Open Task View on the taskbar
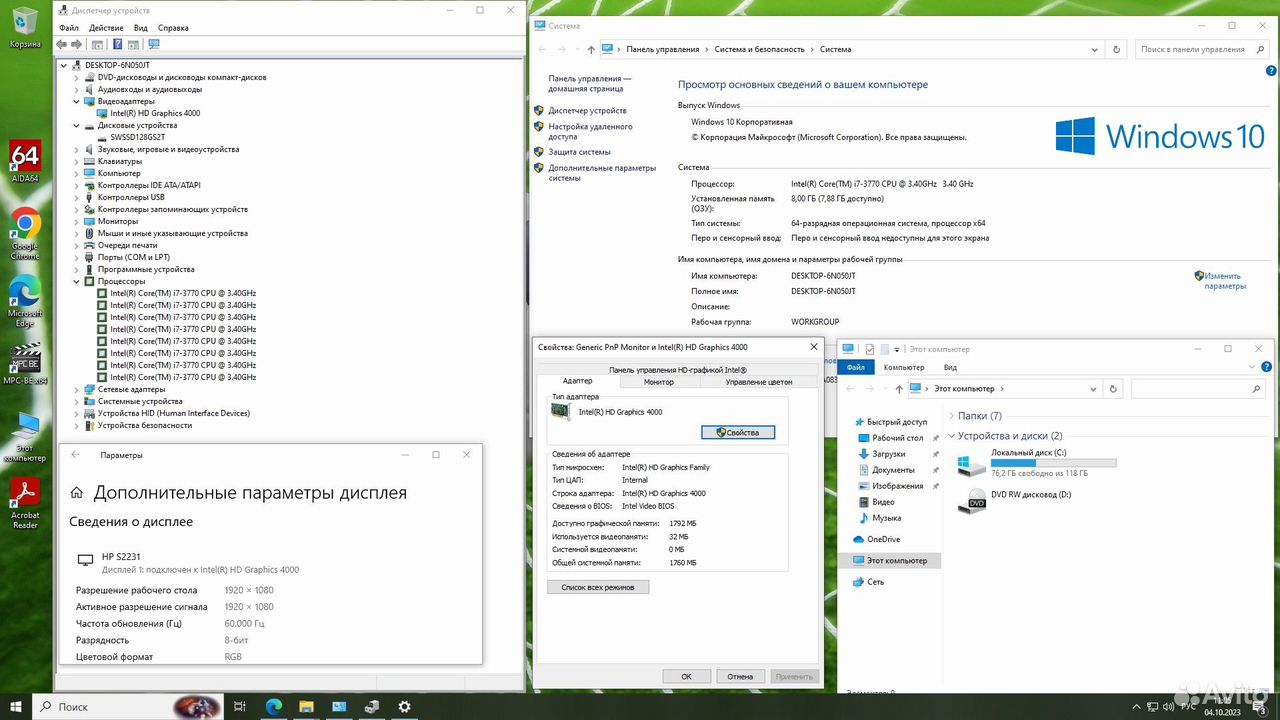The image size is (1280, 720). 240,706
